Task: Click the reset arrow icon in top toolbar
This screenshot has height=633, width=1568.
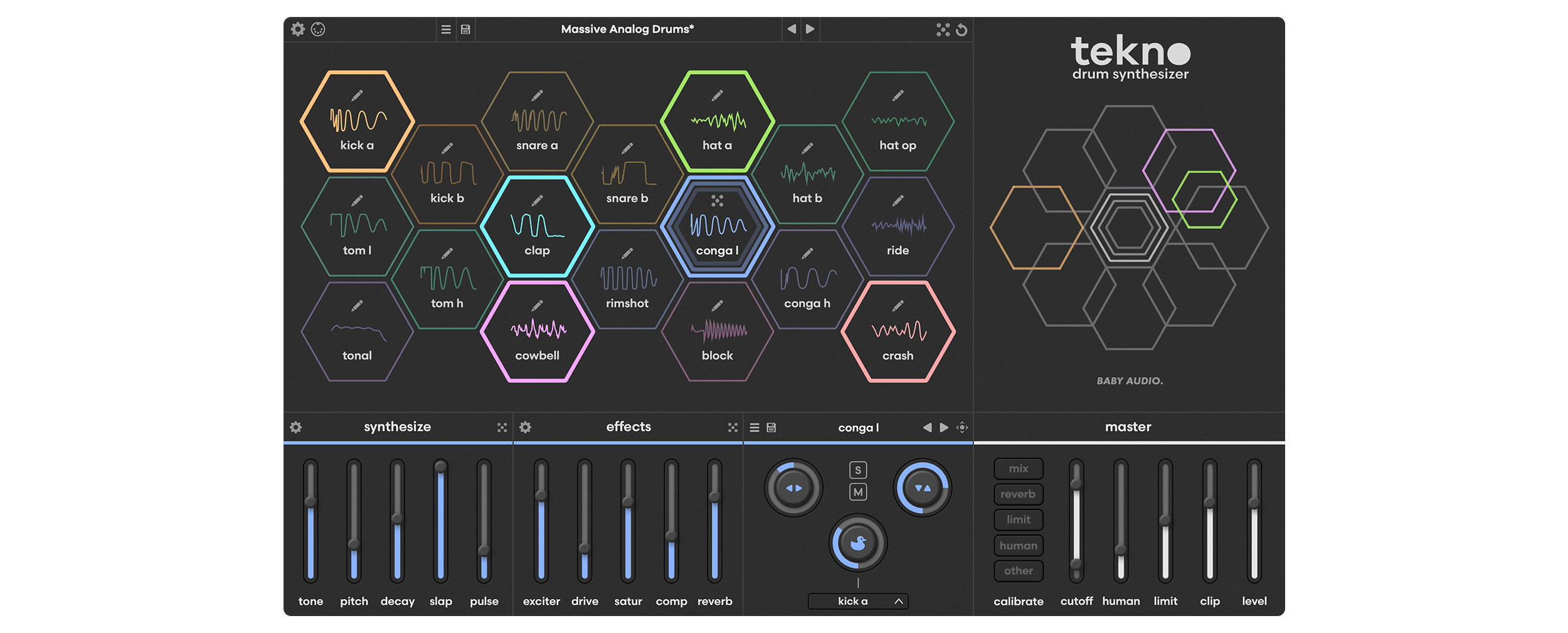Action: click(x=961, y=29)
